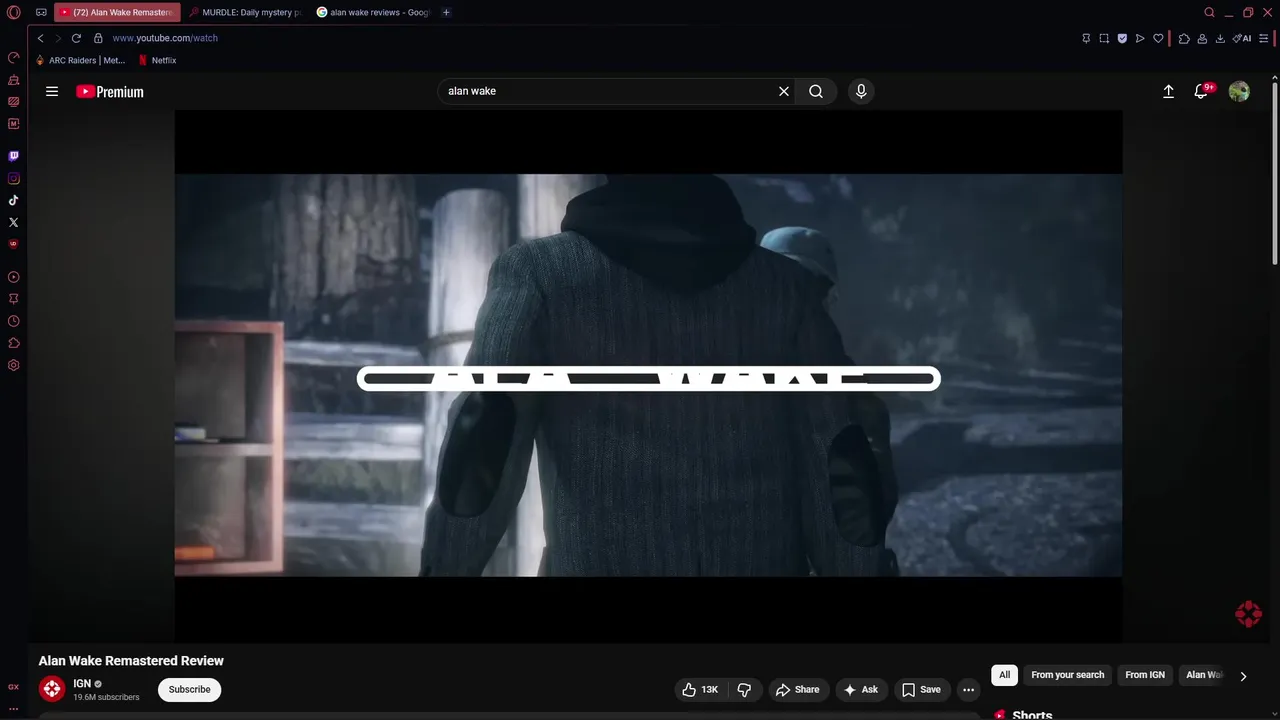This screenshot has width=1280, height=720.
Task: Open a new browser tab
Action: [x=446, y=13]
